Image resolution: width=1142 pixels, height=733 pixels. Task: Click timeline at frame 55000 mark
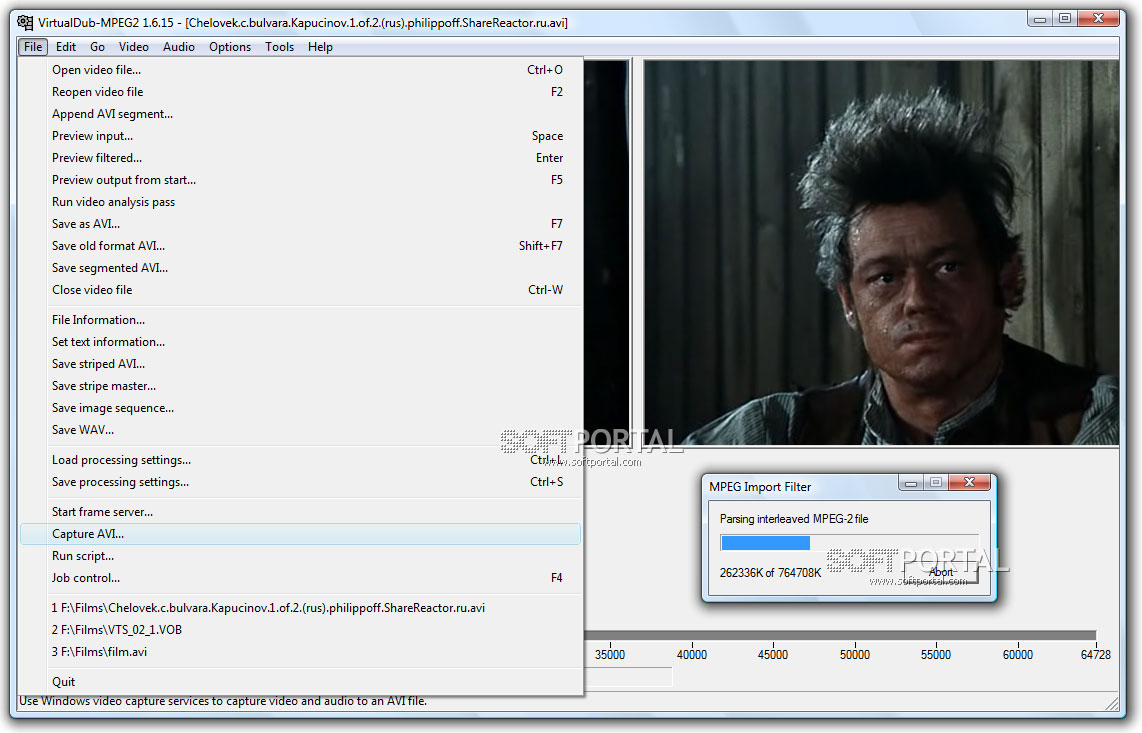coord(936,654)
